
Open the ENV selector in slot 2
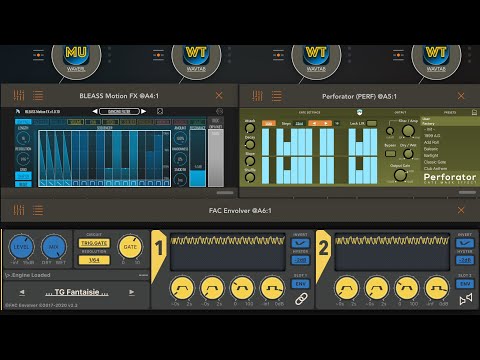click(465, 284)
